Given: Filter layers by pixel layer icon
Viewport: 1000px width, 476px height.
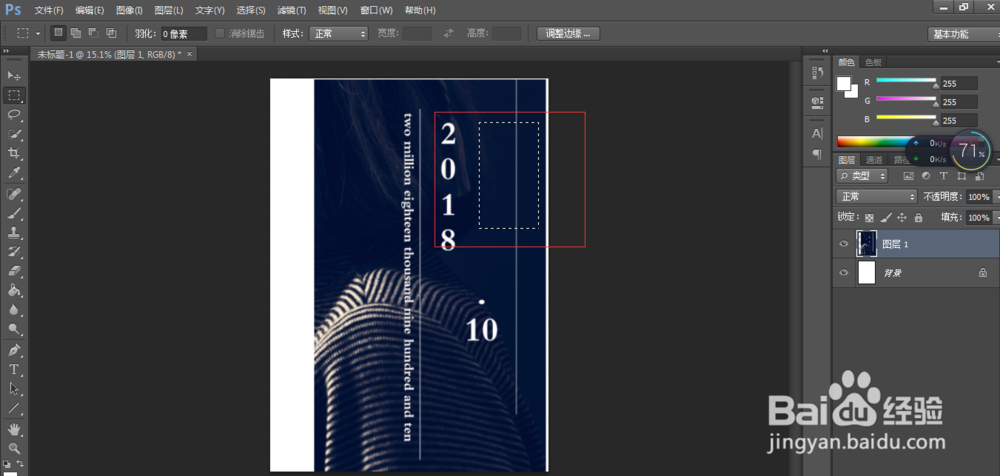Looking at the screenshot, I should [908, 175].
